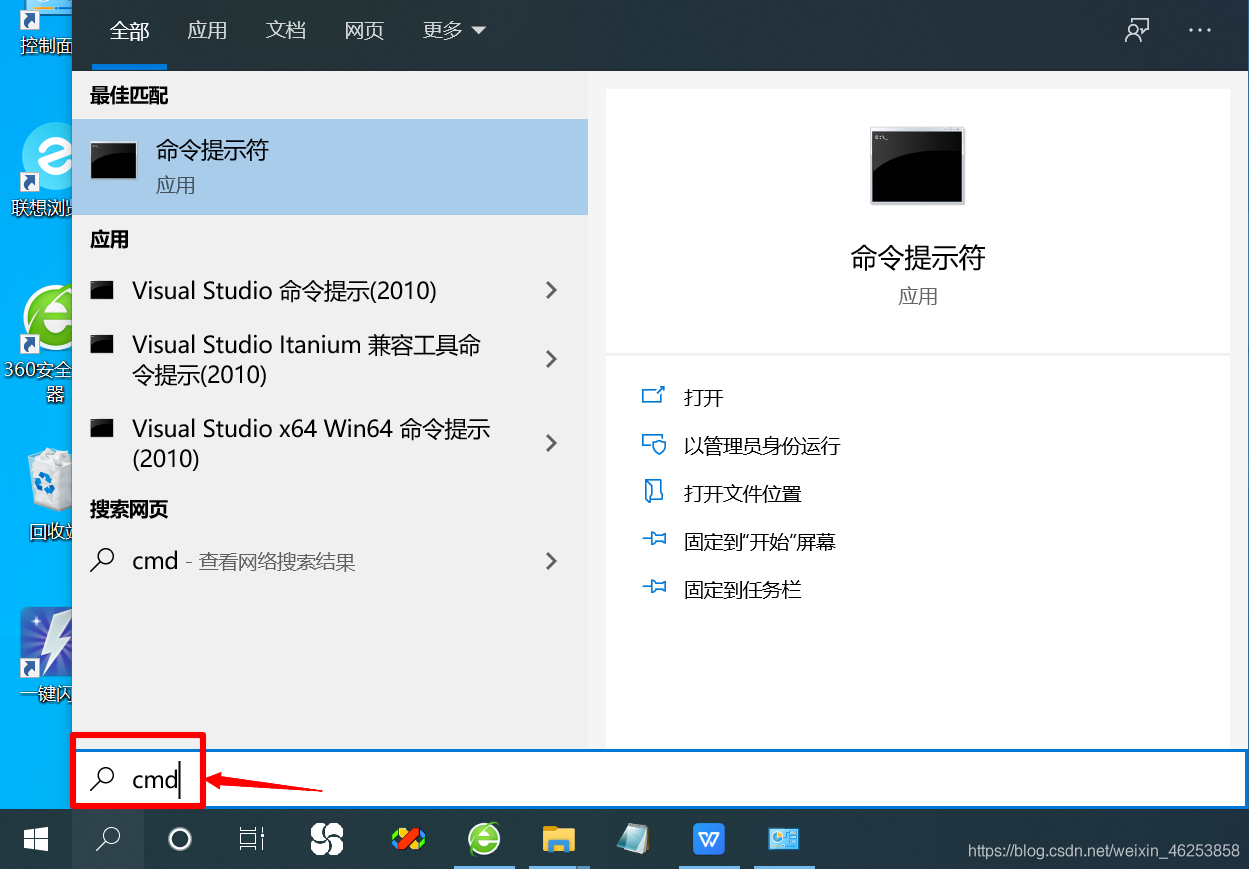Click the search magnifier icon in the search box
Viewport: 1250px width, 870px height.
[x=102, y=778]
